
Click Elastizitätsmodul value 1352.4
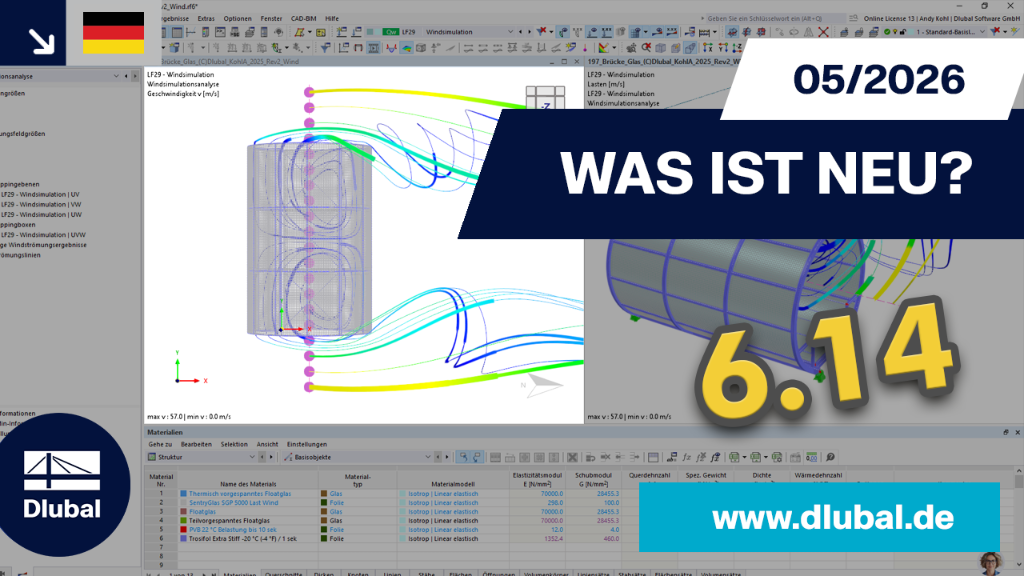pos(552,539)
